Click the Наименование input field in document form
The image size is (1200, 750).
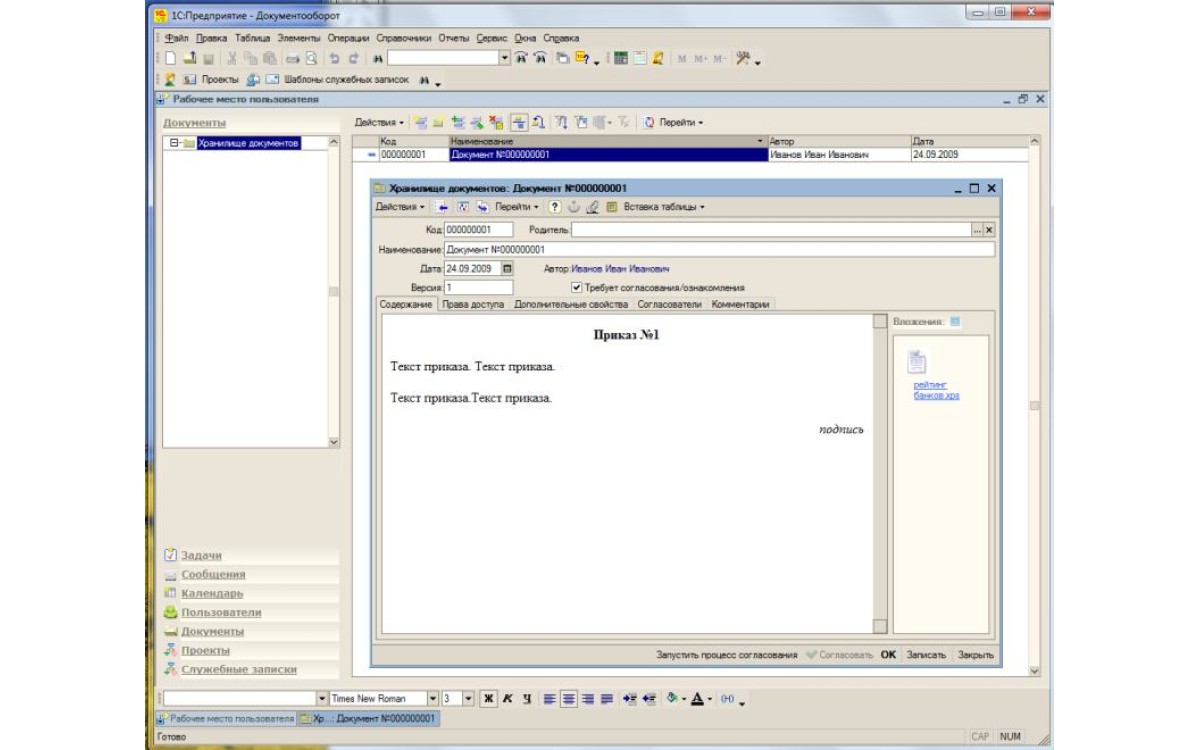click(x=718, y=249)
